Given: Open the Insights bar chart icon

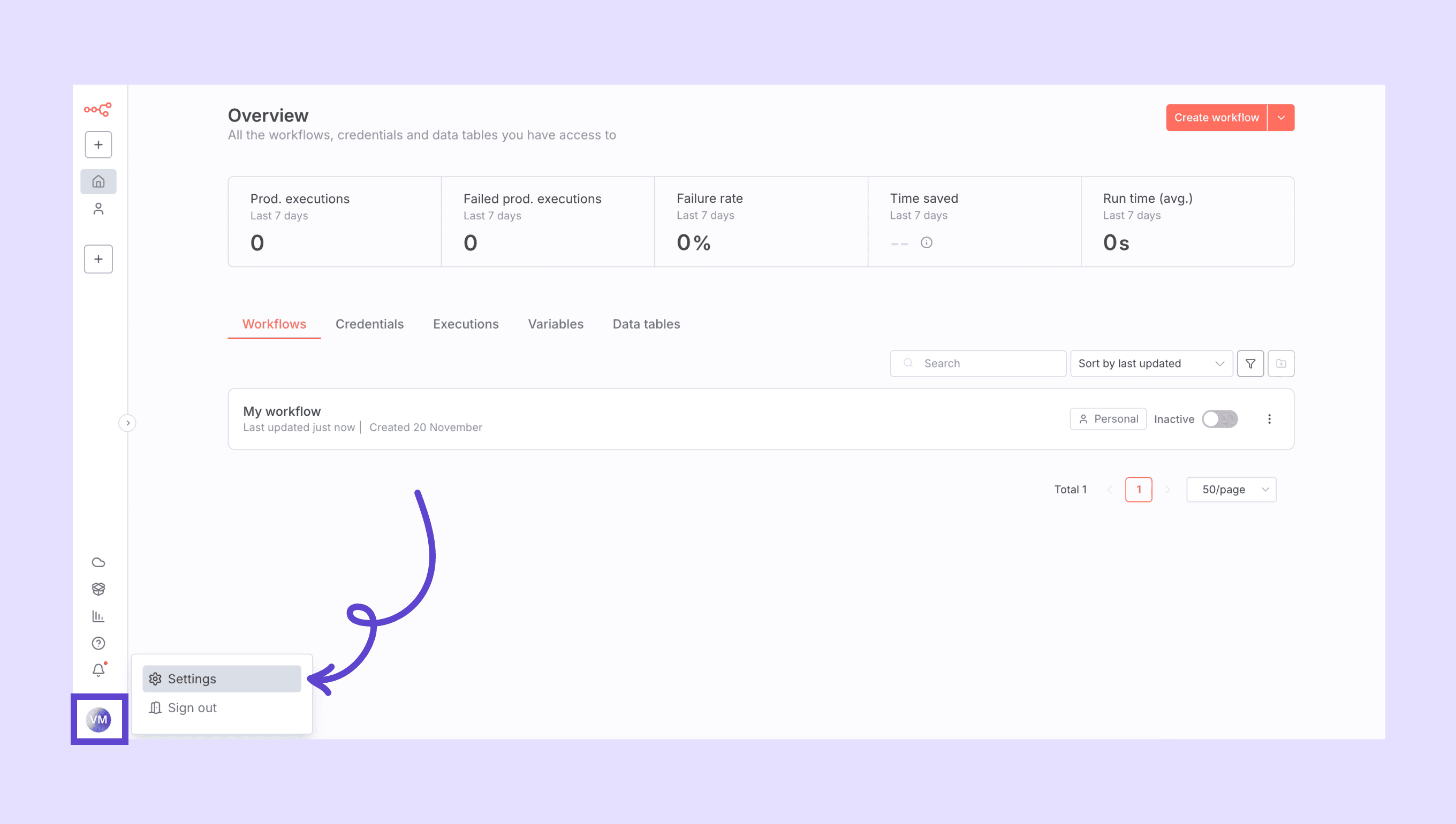Looking at the screenshot, I should click(98, 616).
